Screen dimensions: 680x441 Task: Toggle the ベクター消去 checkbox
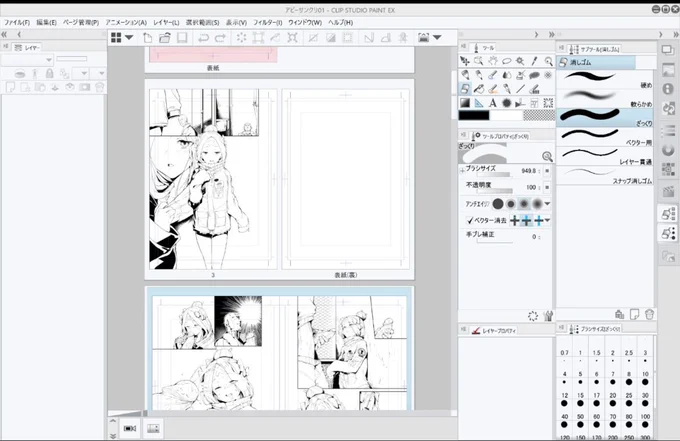[470, 221]
